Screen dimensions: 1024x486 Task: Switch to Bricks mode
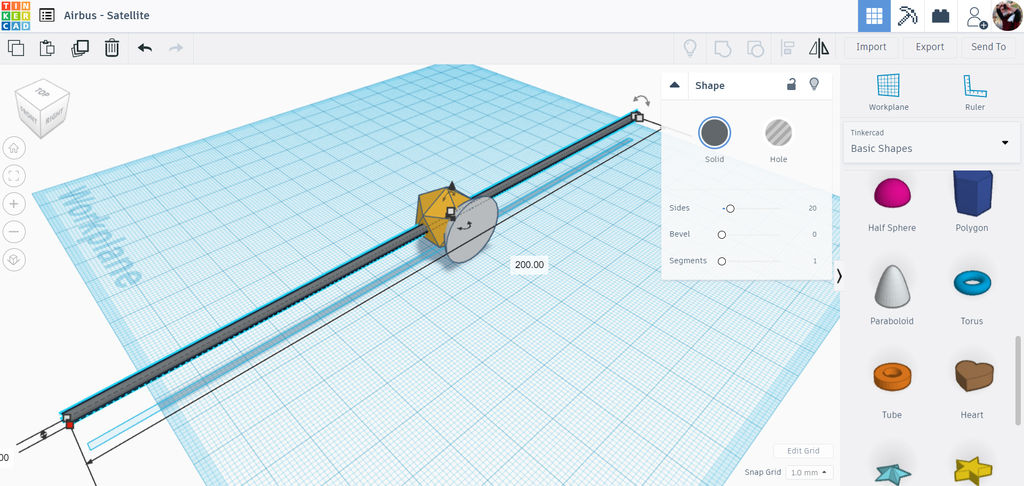(x=940, y=16)
